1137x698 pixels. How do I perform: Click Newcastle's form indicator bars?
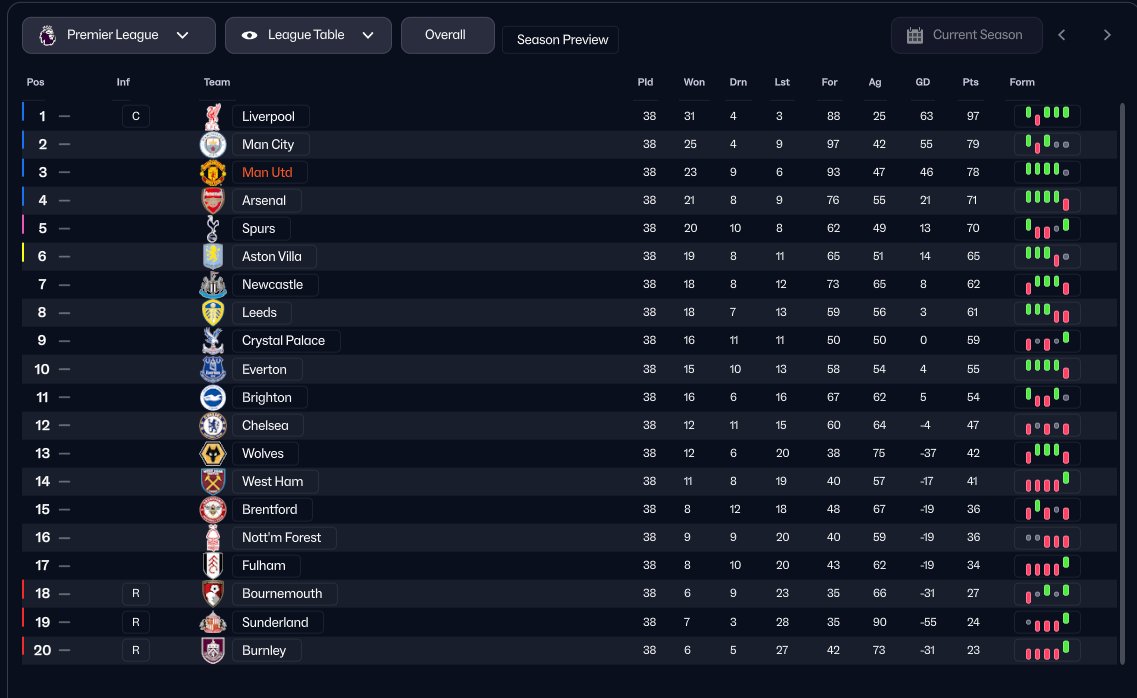(x=1047, y=285)
